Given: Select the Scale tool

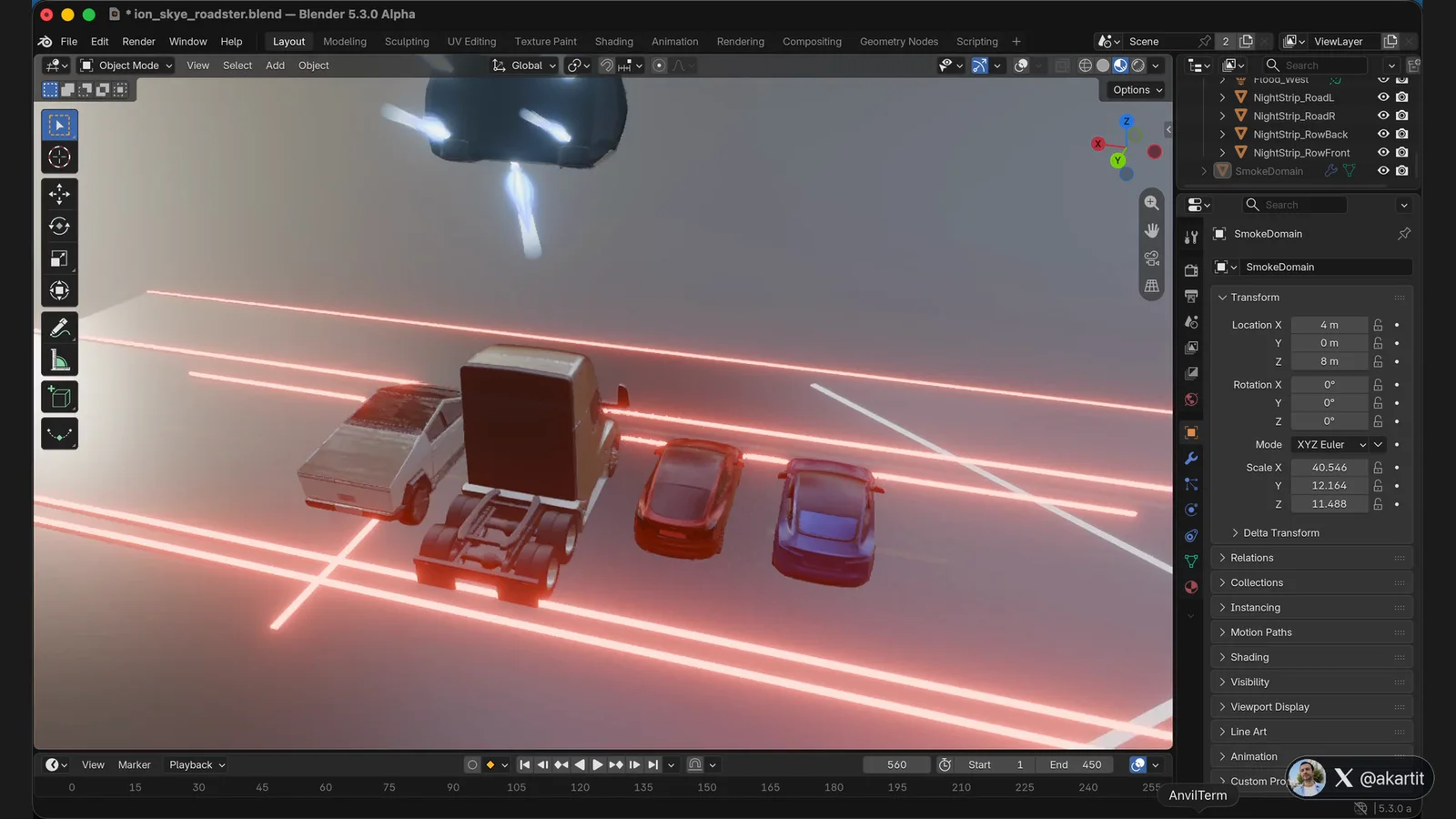Looking at the screenshot, I should point(59,258).
